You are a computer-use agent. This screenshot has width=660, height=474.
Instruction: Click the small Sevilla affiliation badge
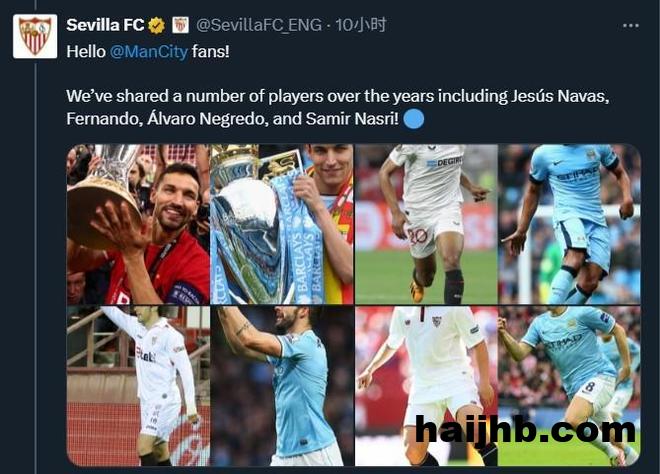tap(180, 25)
